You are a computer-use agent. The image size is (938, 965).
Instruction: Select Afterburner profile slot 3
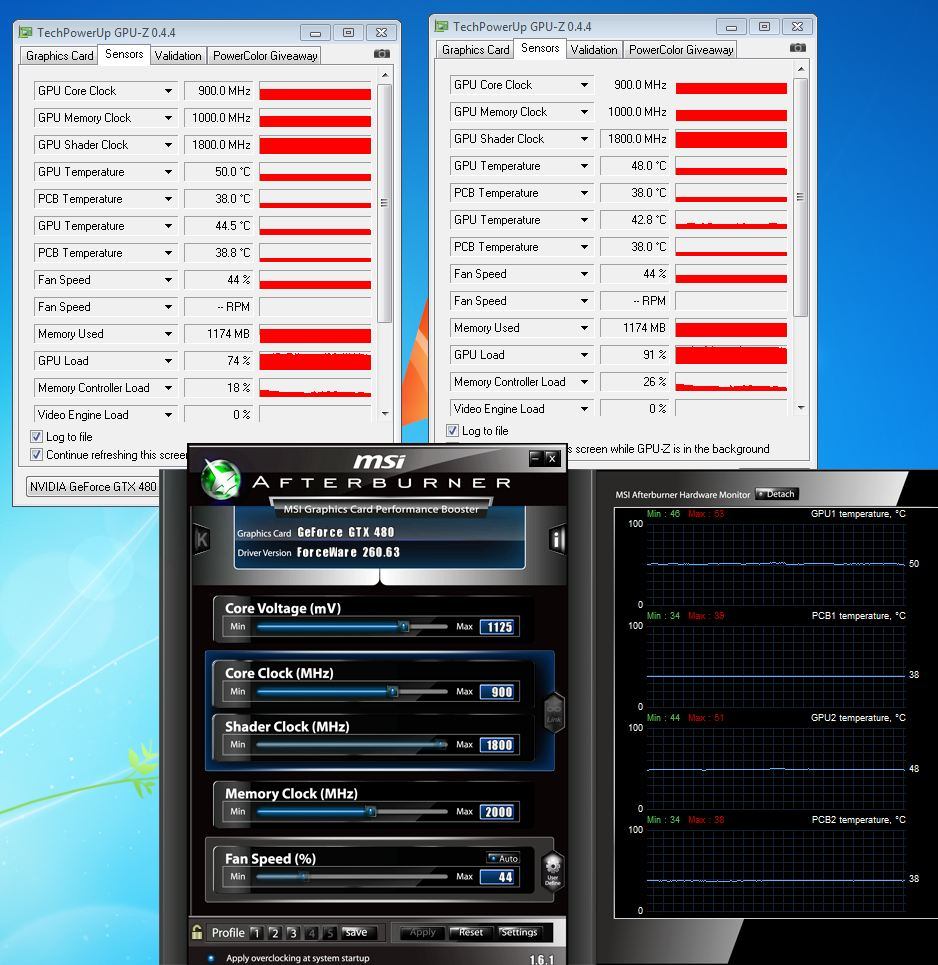[293, 933]
